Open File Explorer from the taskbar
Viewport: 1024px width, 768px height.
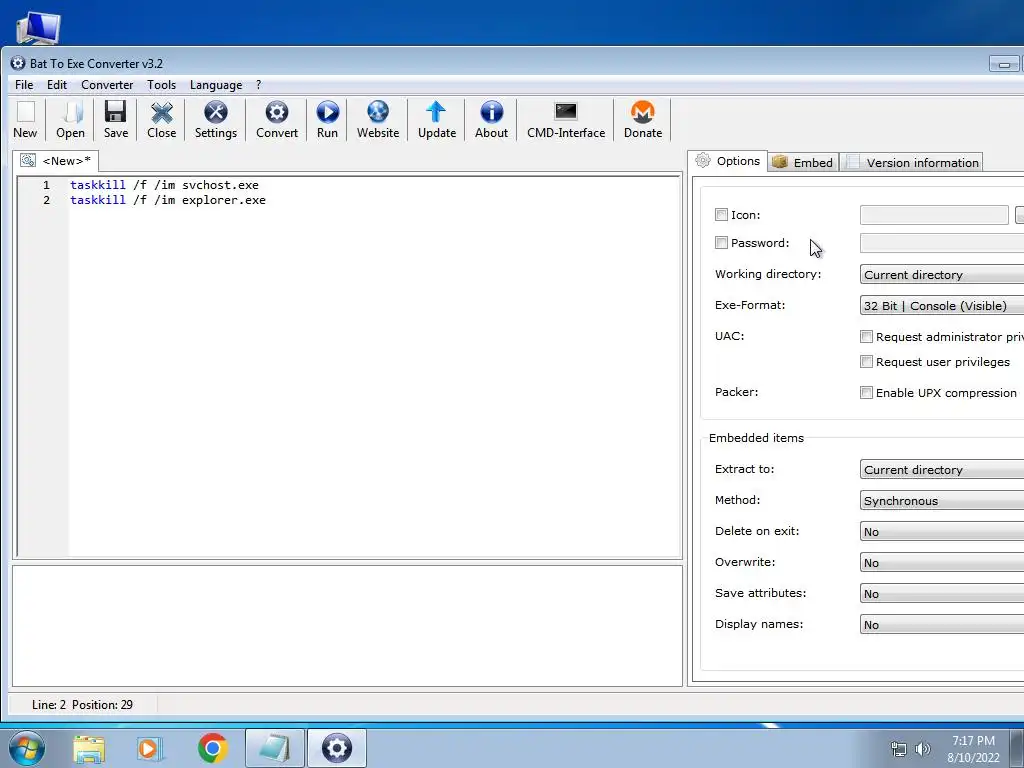pos(89,748)
